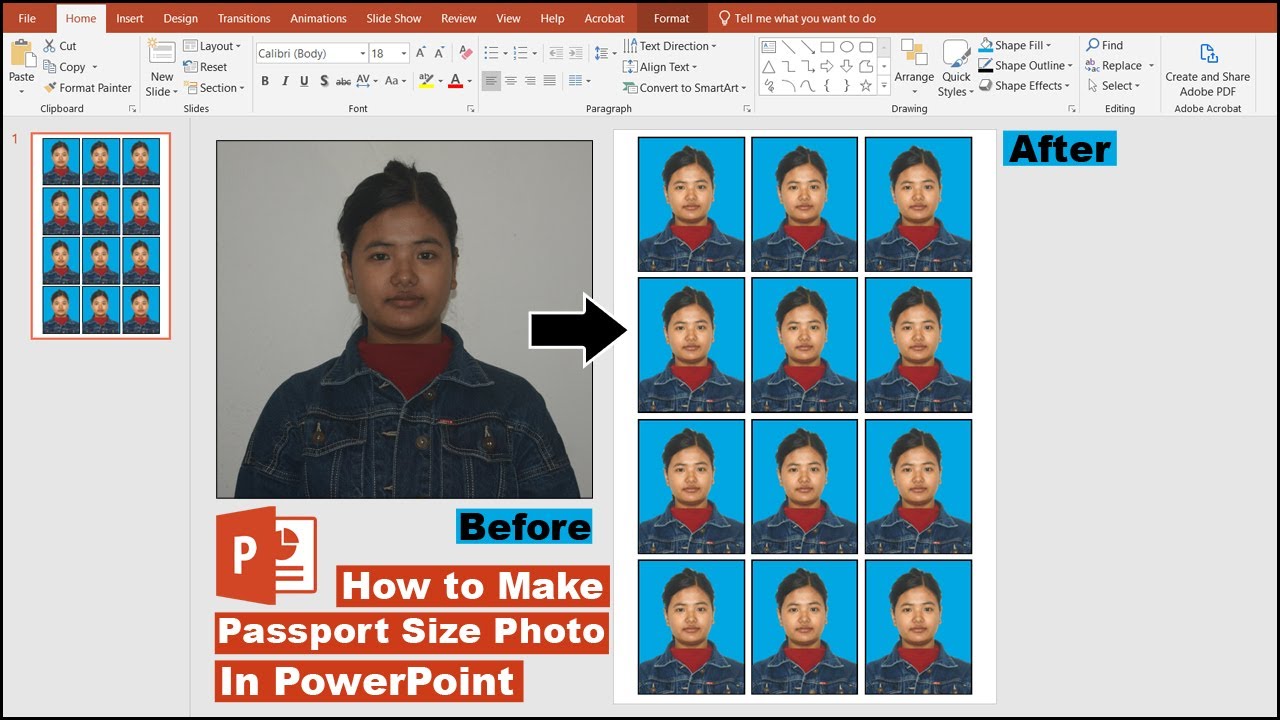Viewport: 1280px width, 720px height.
Task: Pick the Line shape in gallery
Action: pos(788,47)
